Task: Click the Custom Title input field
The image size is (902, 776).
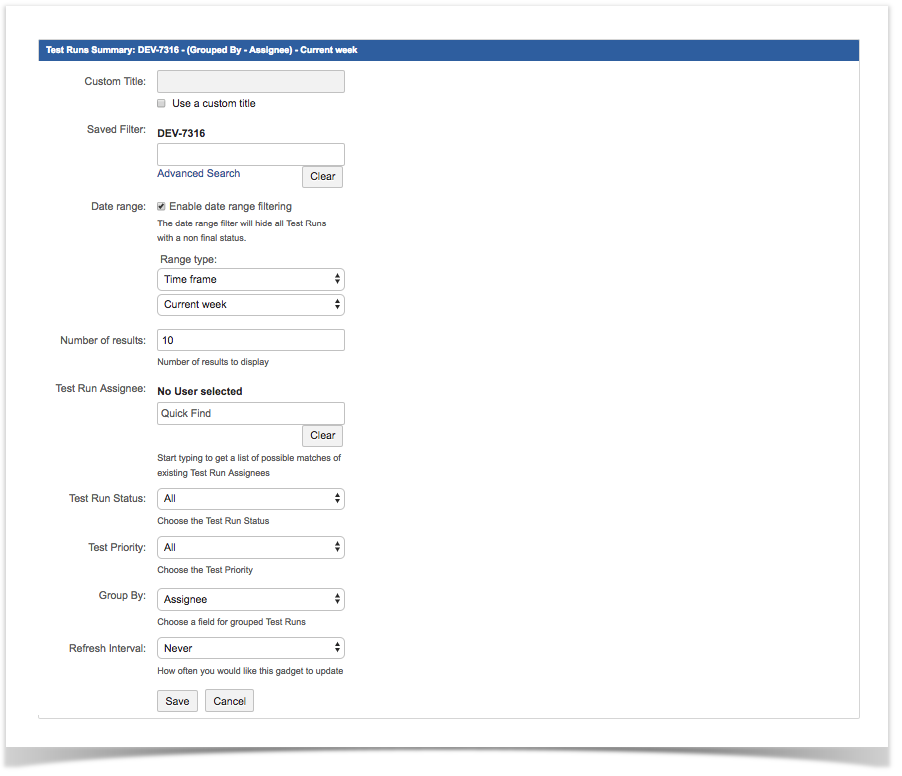Action: coord(251,82)
